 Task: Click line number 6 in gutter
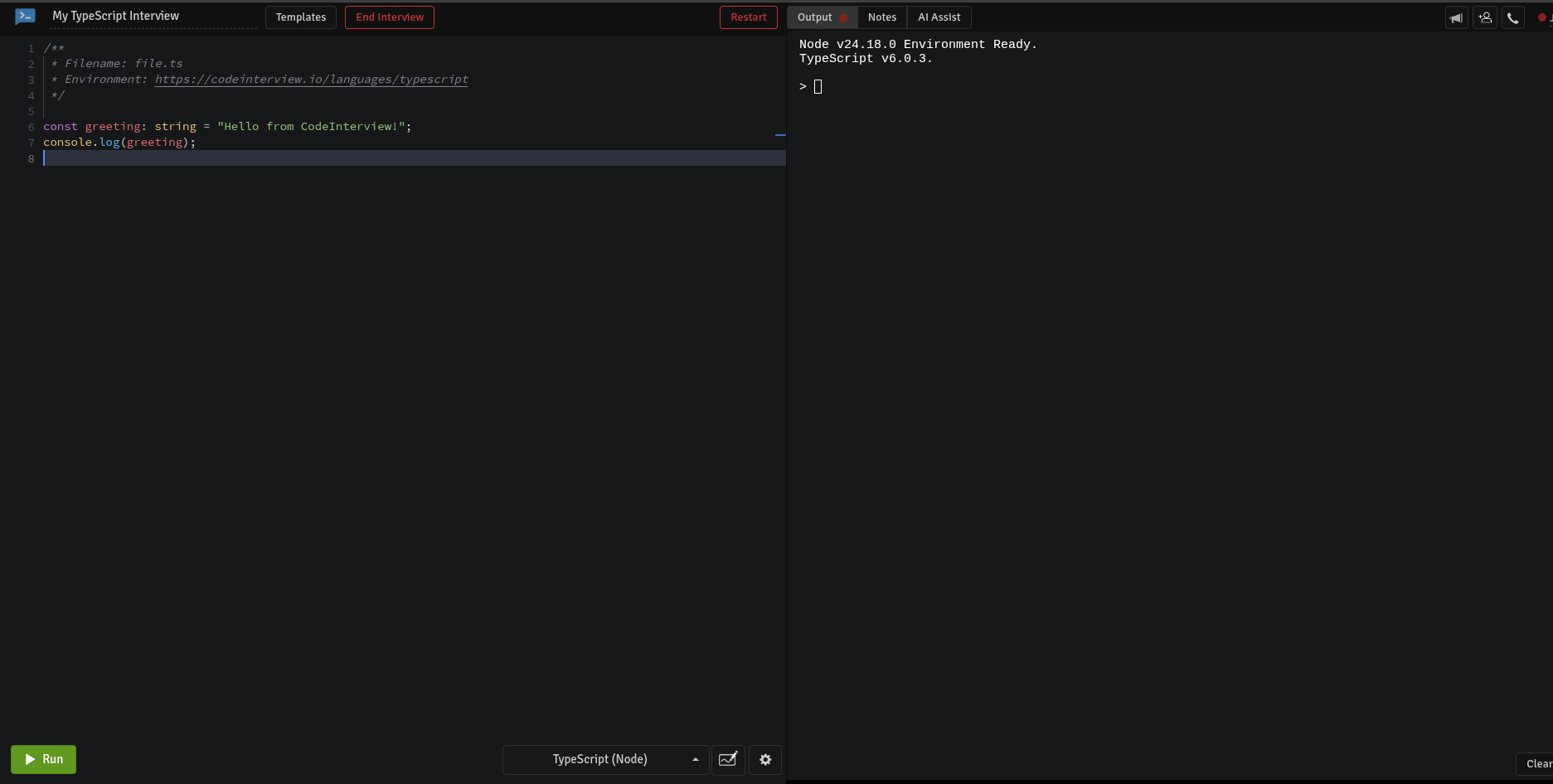coord(32,127)
